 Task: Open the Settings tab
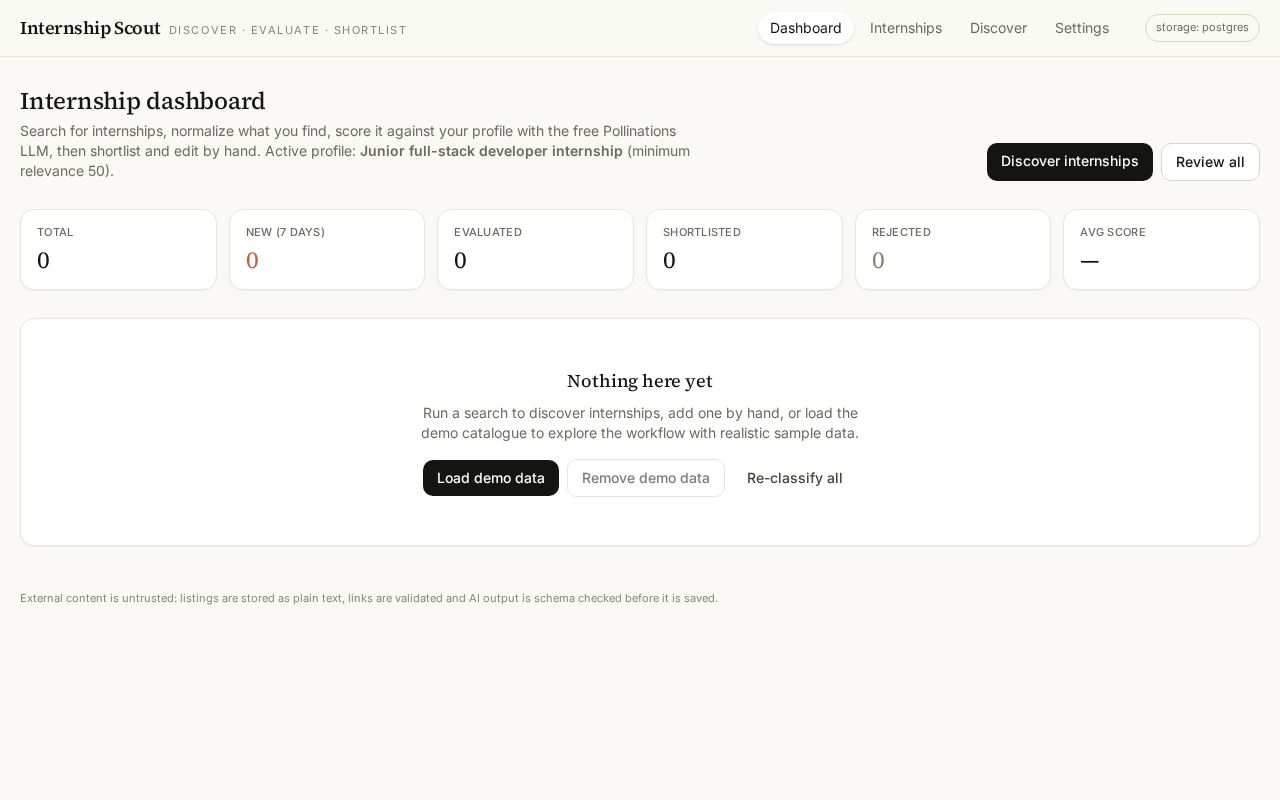tap(1082, 28)
